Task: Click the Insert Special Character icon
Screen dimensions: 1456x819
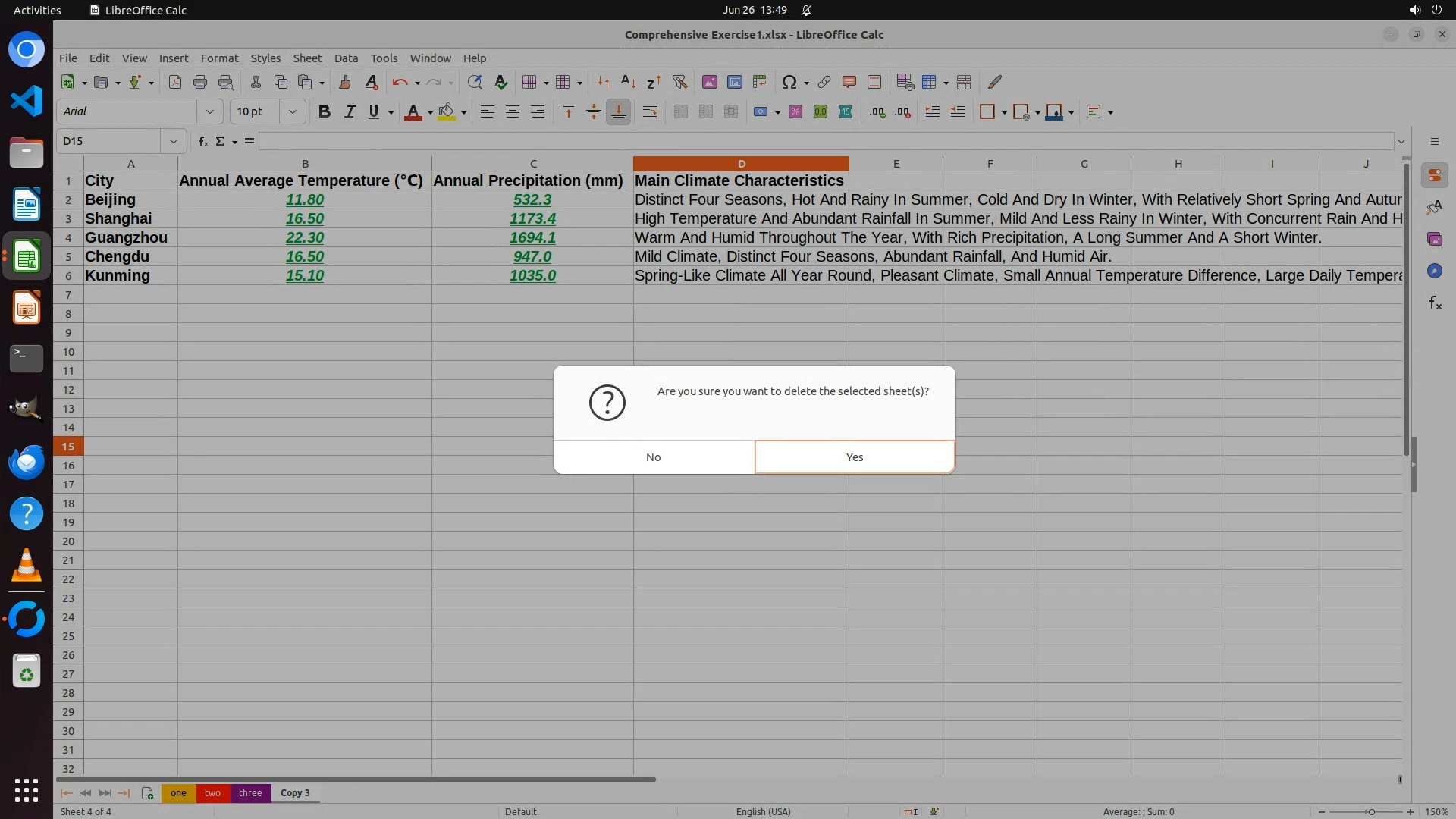Action: point(789,82)
